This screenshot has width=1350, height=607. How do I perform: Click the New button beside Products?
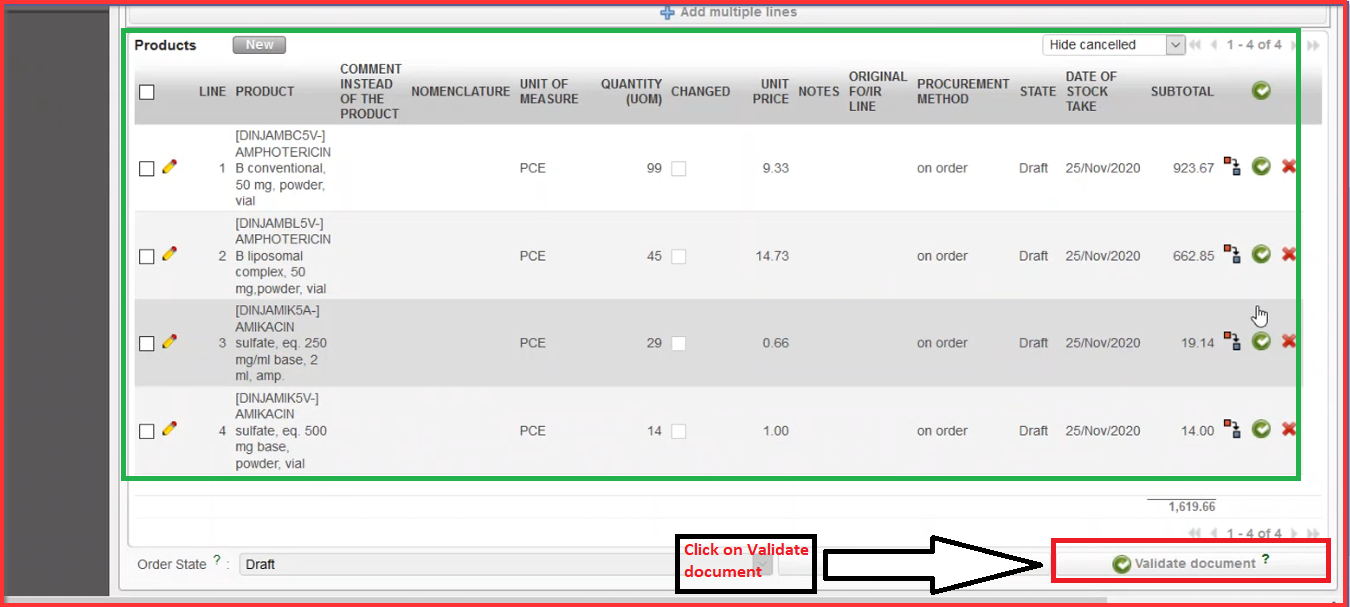coord(259,45)
